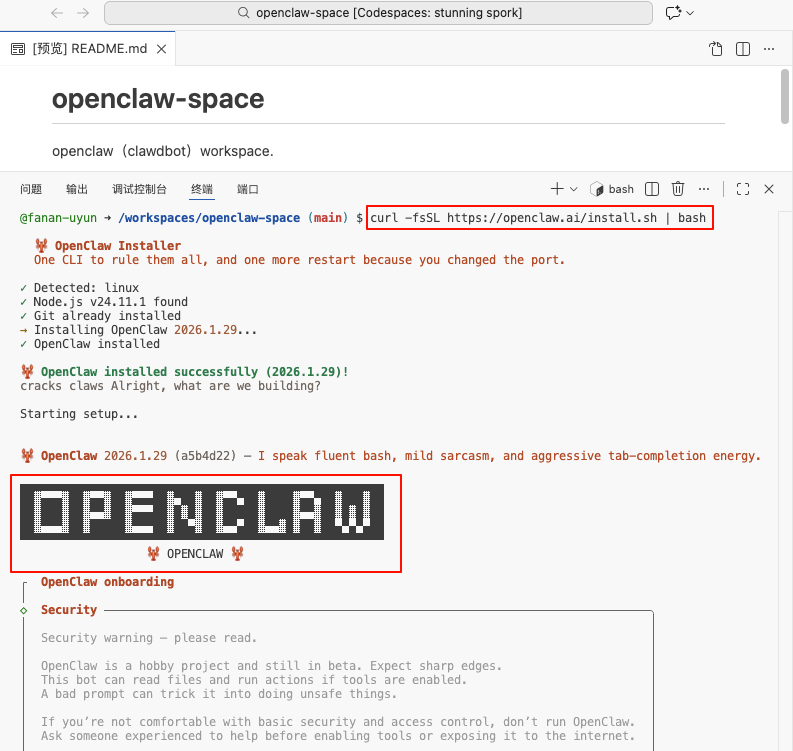793x751 pixels.
Task: Click the README preview vertical scrollbar
Action: tap(786, 95)
